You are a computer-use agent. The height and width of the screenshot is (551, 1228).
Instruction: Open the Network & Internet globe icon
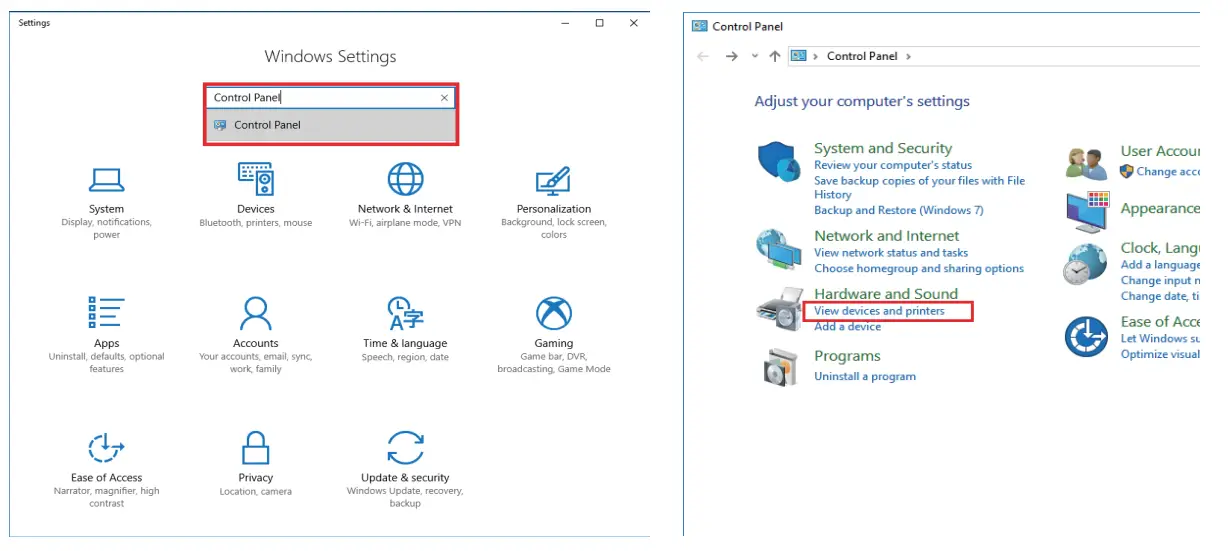pos(405,179)
